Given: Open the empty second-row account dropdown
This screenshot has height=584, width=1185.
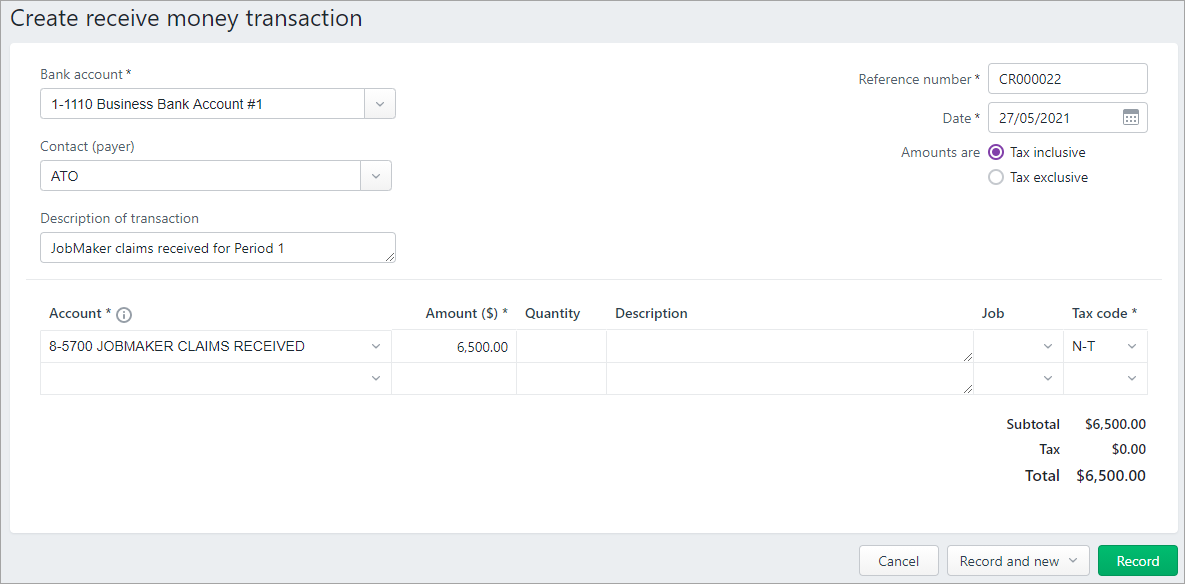Looking at the screenshot, I should [376, 379].
